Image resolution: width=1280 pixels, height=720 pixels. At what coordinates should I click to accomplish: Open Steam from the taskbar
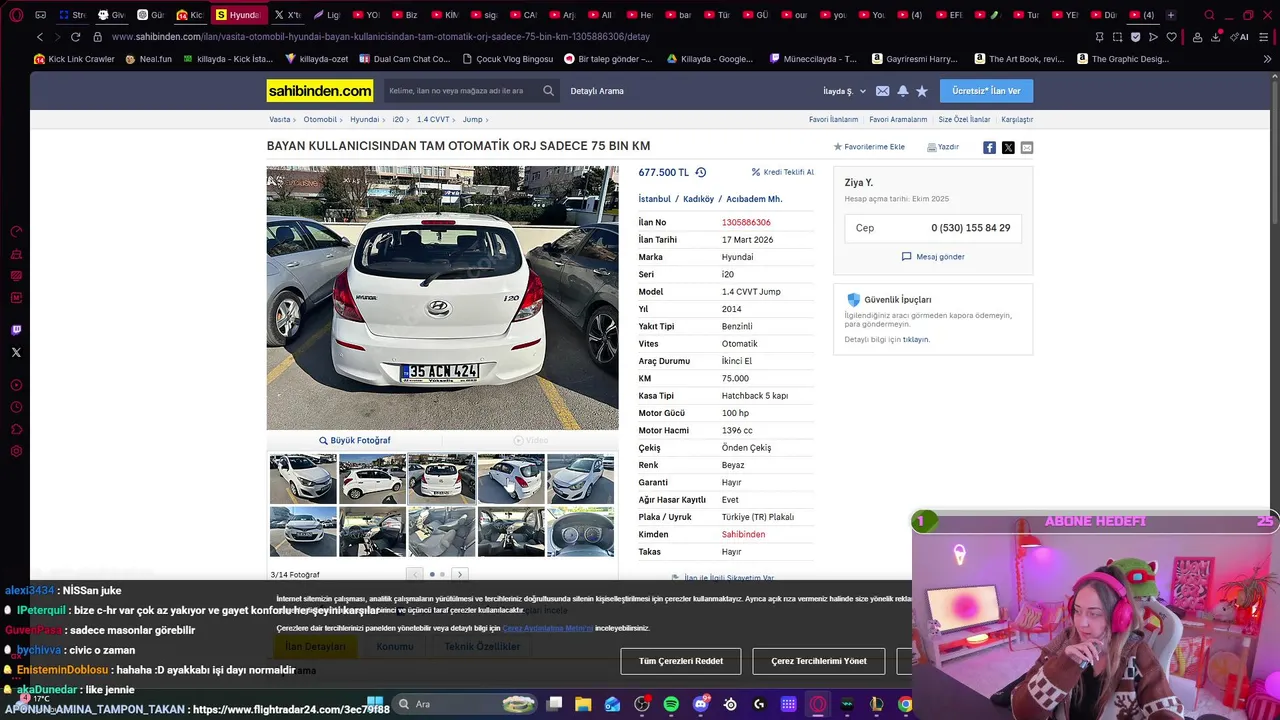pyautogui.click(x=730, y=704)
